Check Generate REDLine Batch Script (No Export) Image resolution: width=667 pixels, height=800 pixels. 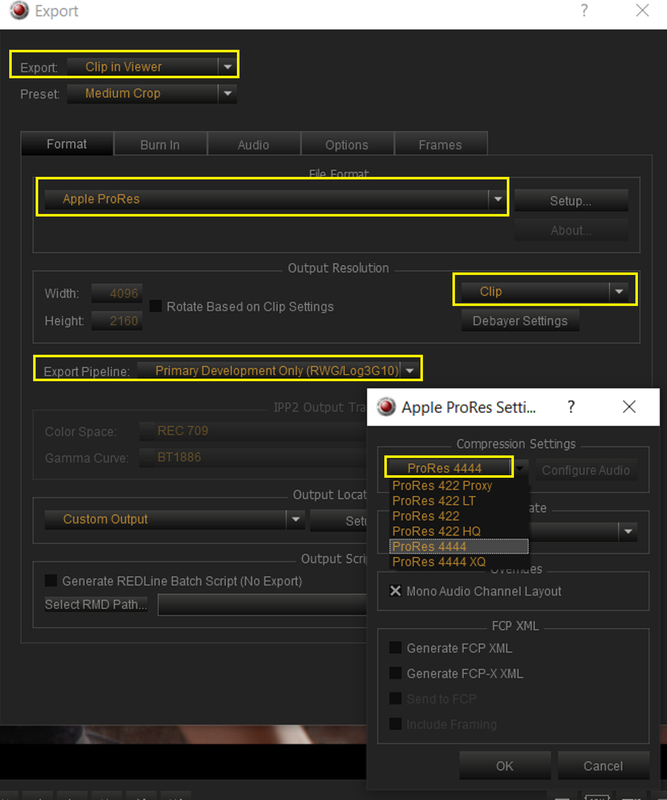[51, 581]
